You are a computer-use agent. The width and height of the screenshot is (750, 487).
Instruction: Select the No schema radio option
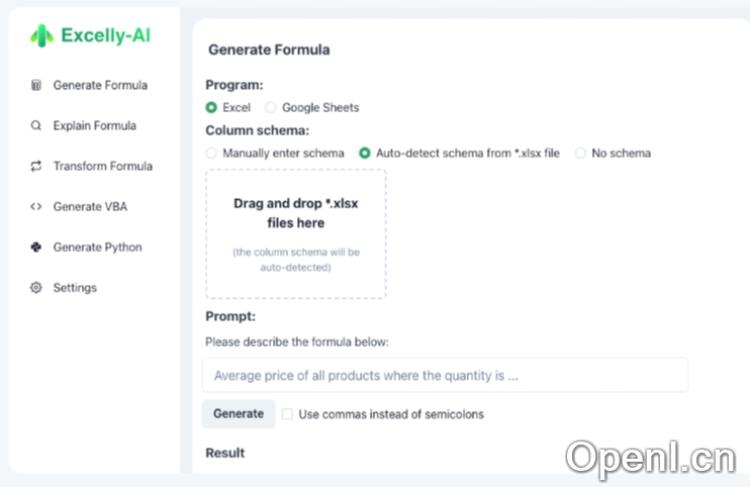[580, 154]
